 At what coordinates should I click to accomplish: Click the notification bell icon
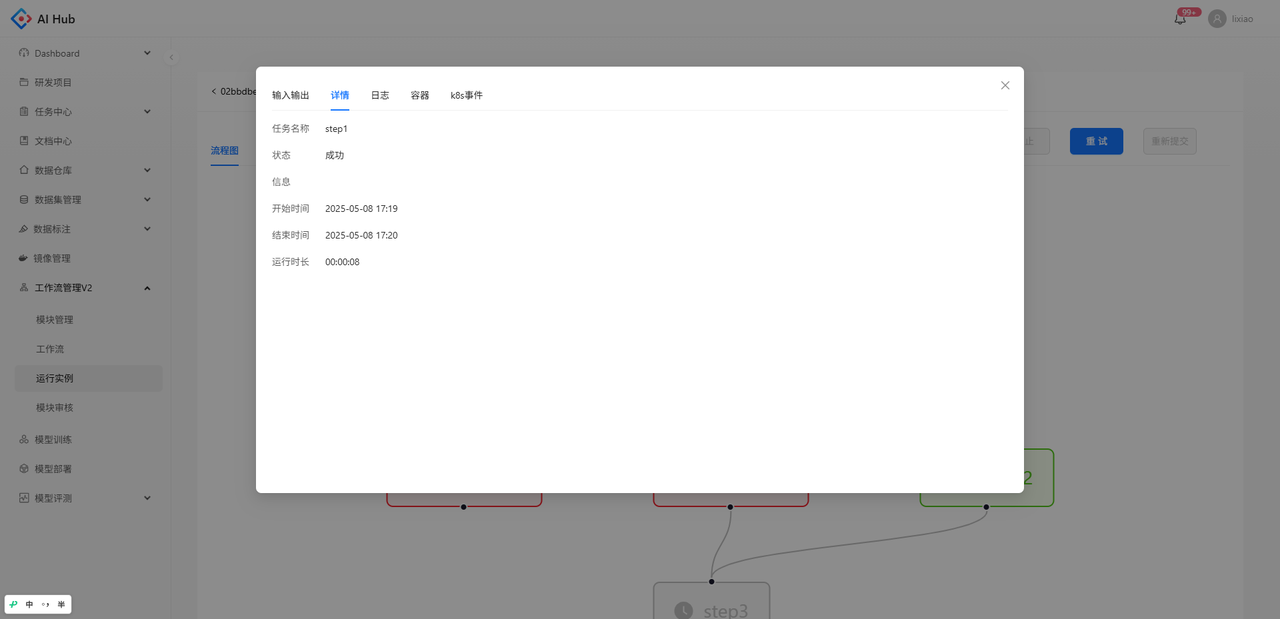1180,19
